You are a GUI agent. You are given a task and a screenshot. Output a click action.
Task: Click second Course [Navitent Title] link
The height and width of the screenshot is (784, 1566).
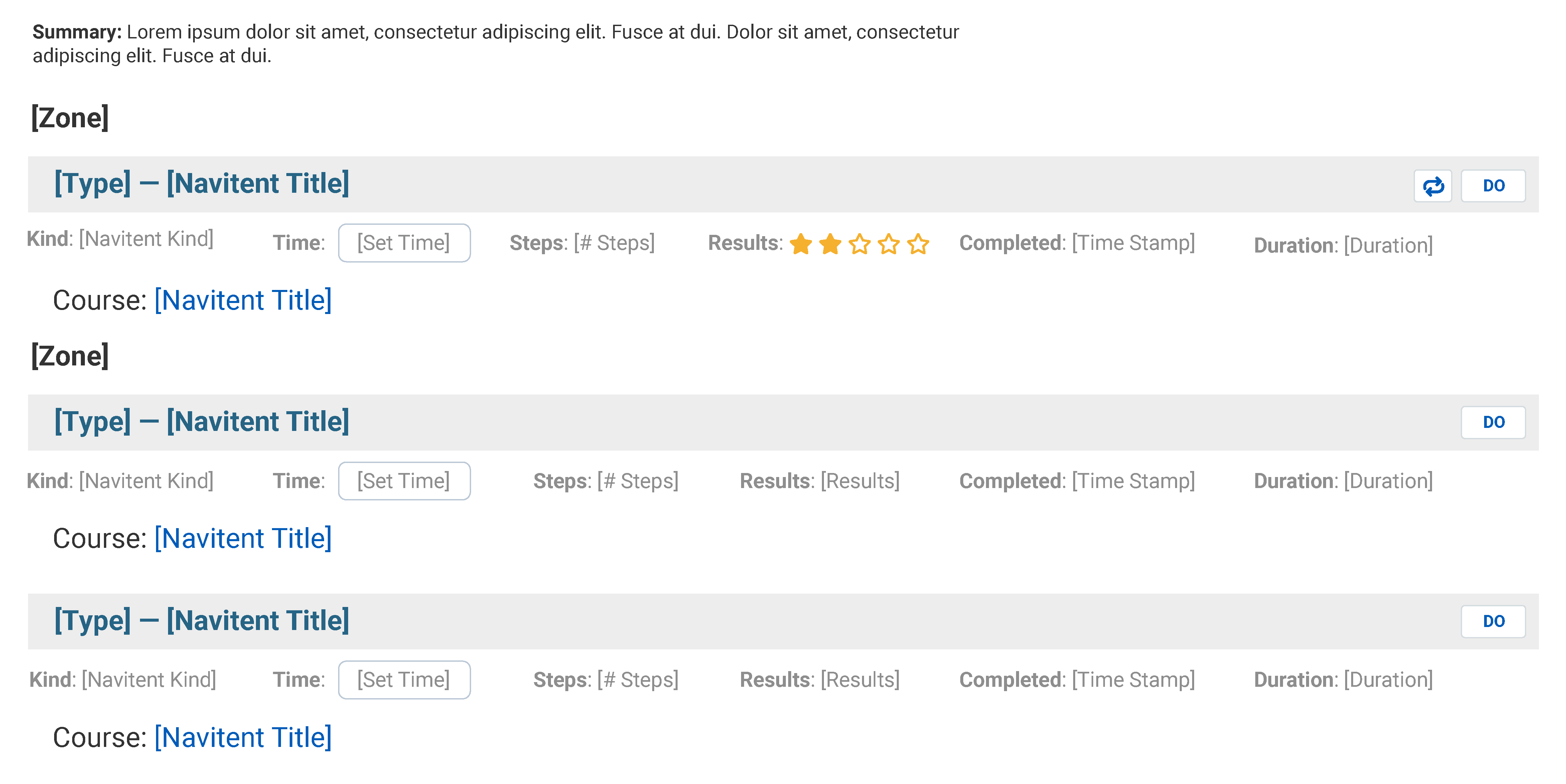point(243,538)
